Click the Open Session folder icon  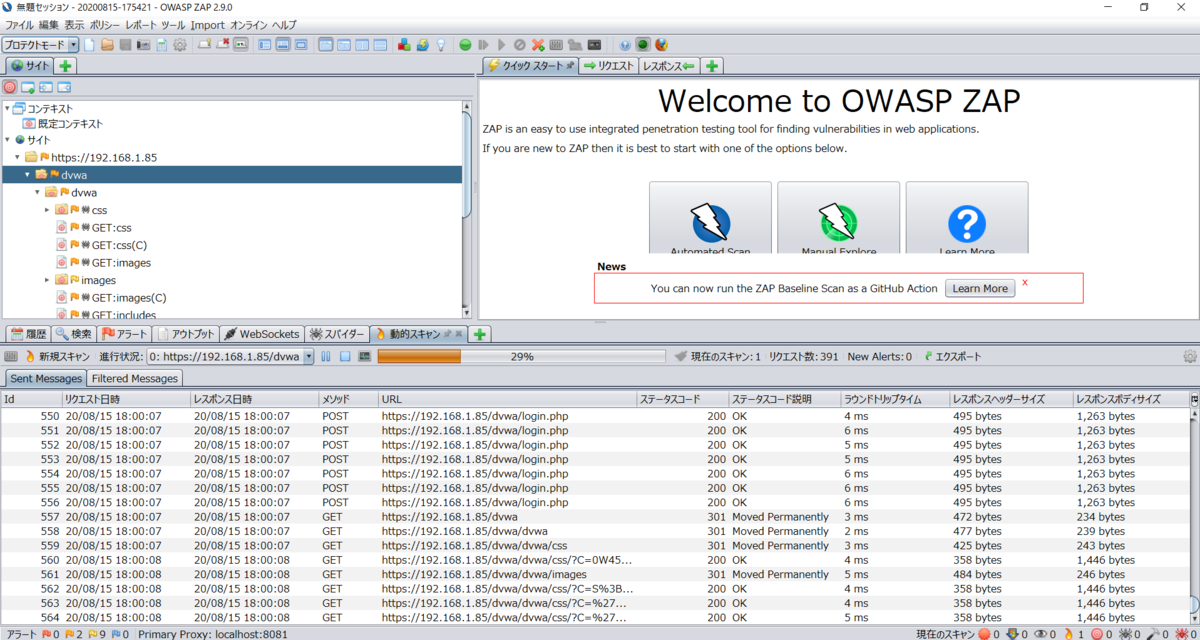click(x=107, y=45)
